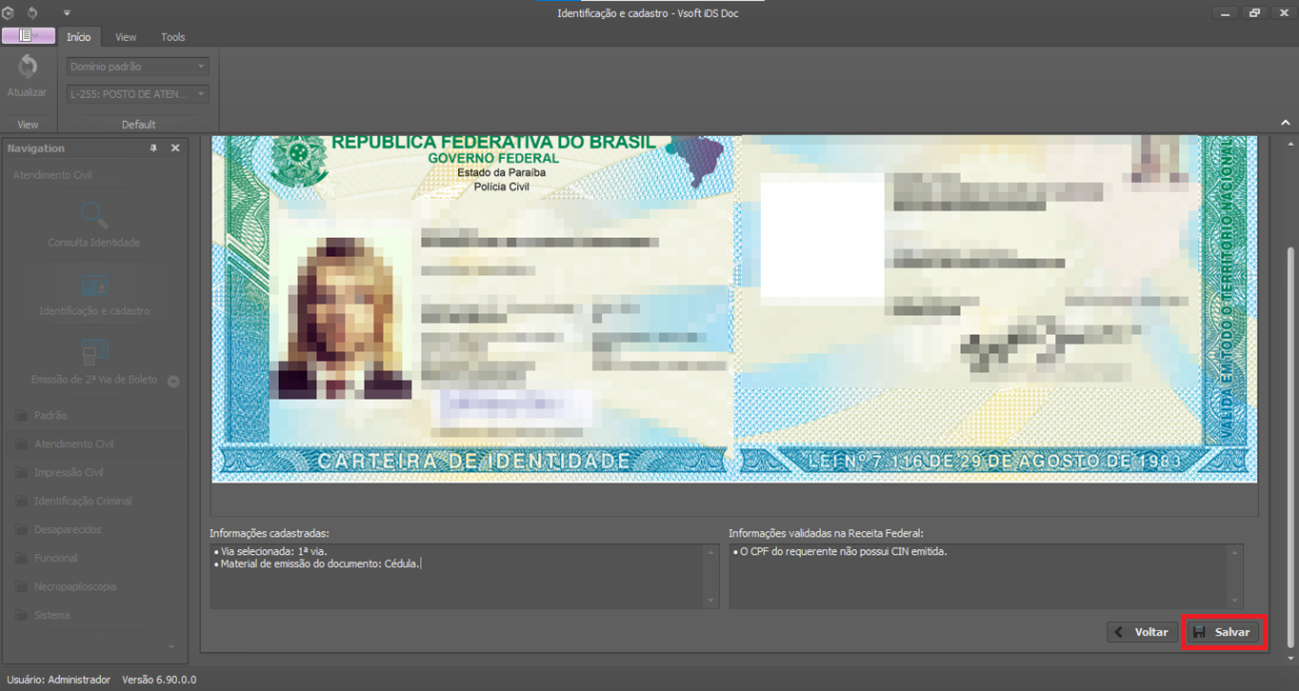Close the Navigation panel
This screenshot has width=1299, height=691.
coord(175,148)
